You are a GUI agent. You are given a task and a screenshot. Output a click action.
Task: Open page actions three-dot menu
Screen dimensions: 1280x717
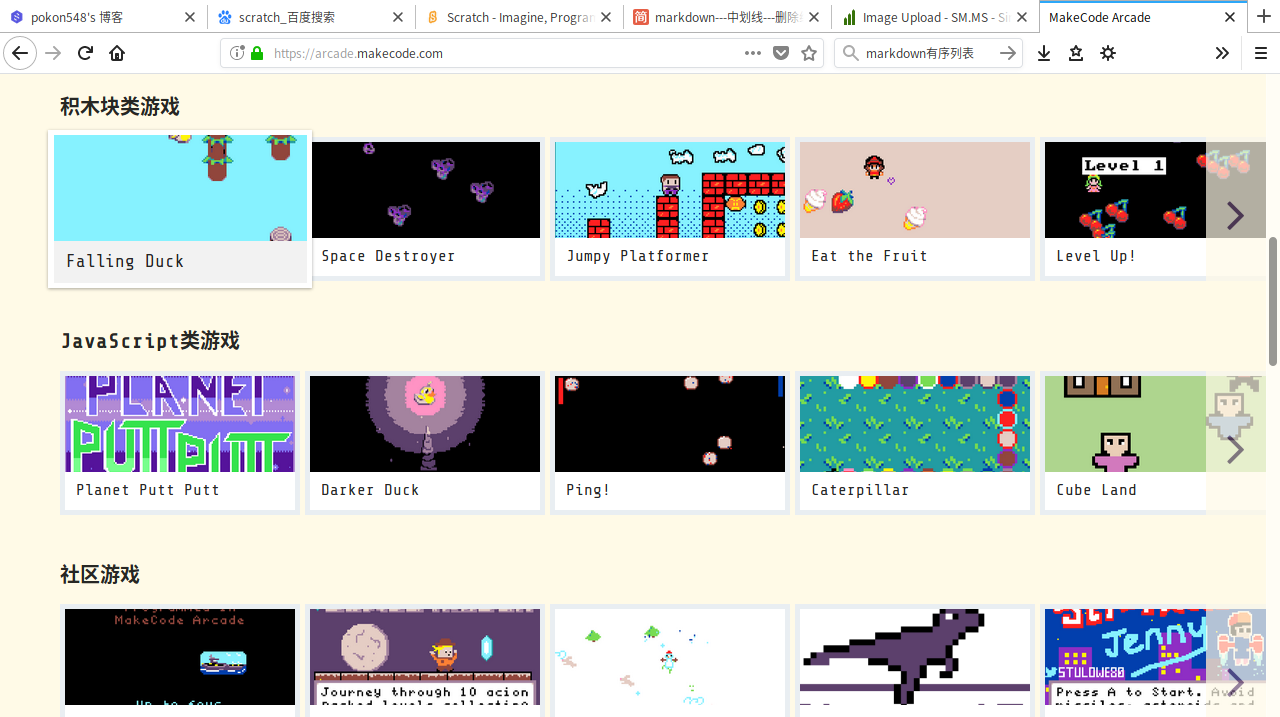pos(753,53)
